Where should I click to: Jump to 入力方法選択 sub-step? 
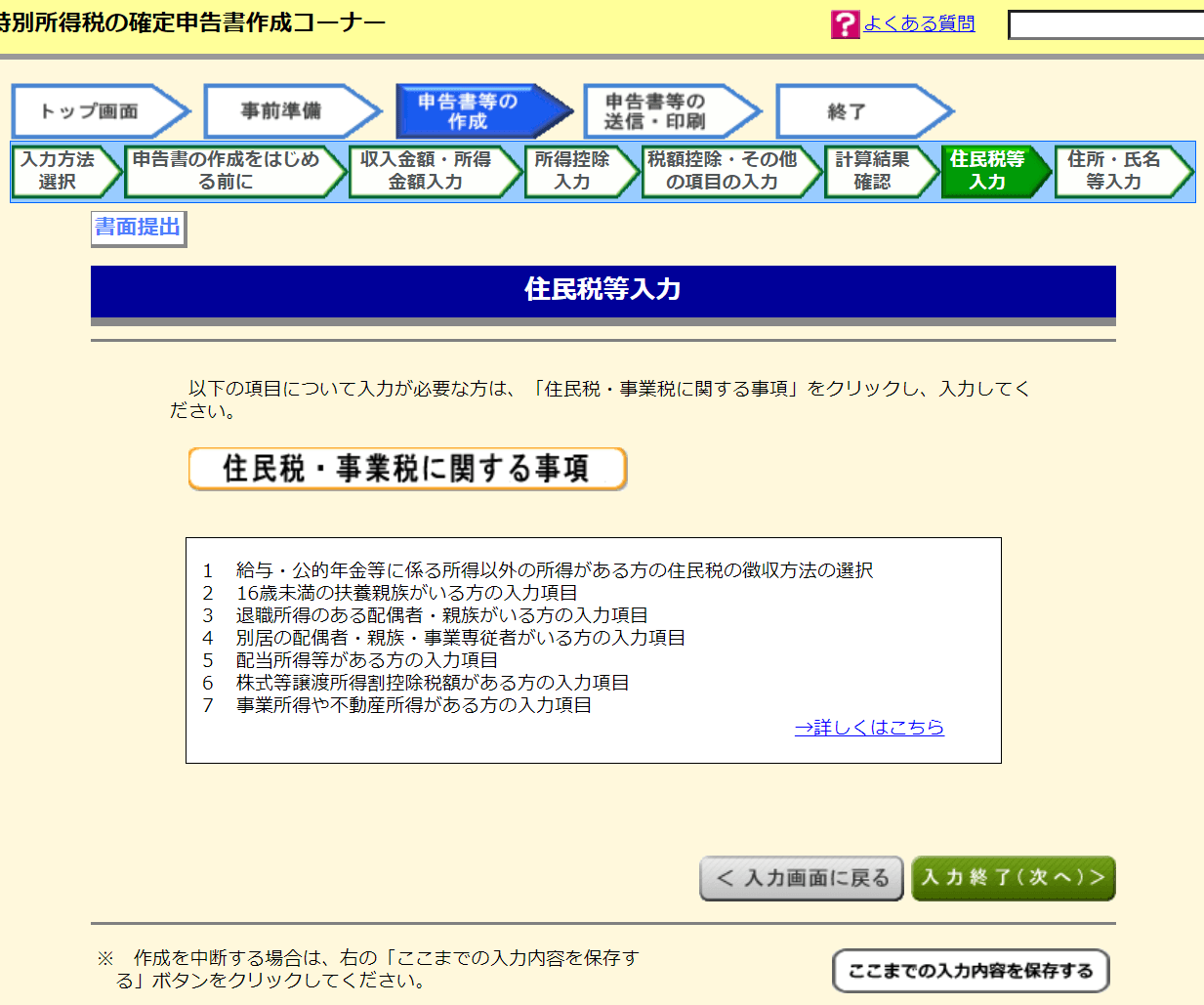pos(66,171)
